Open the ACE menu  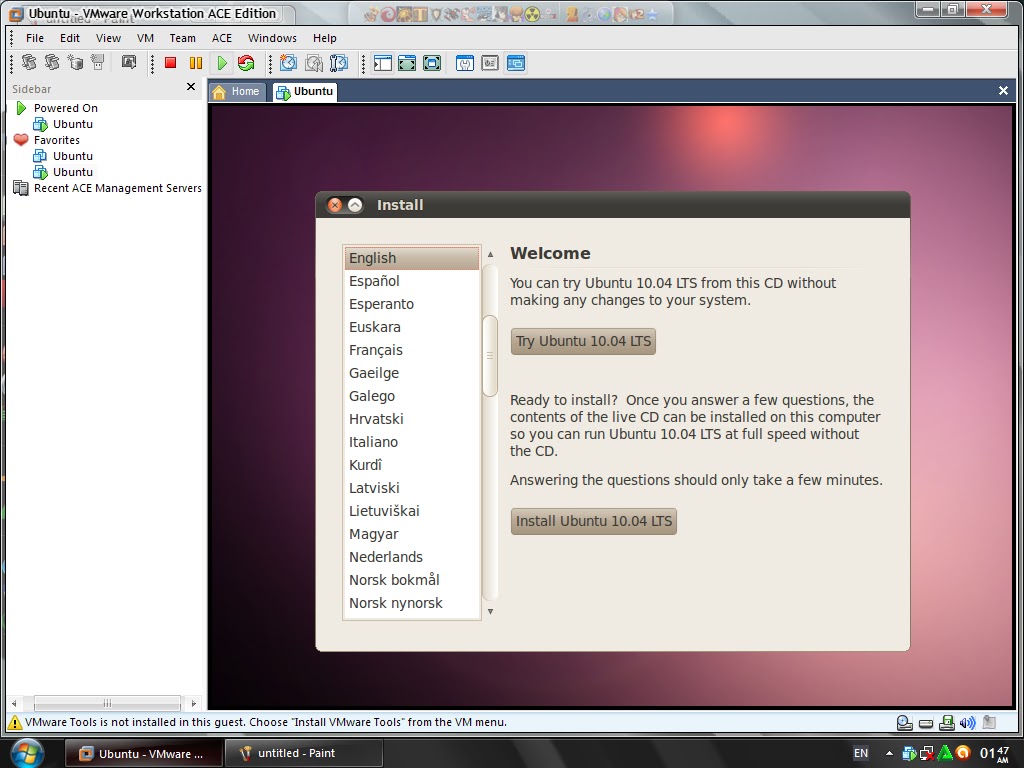(222, 38)
